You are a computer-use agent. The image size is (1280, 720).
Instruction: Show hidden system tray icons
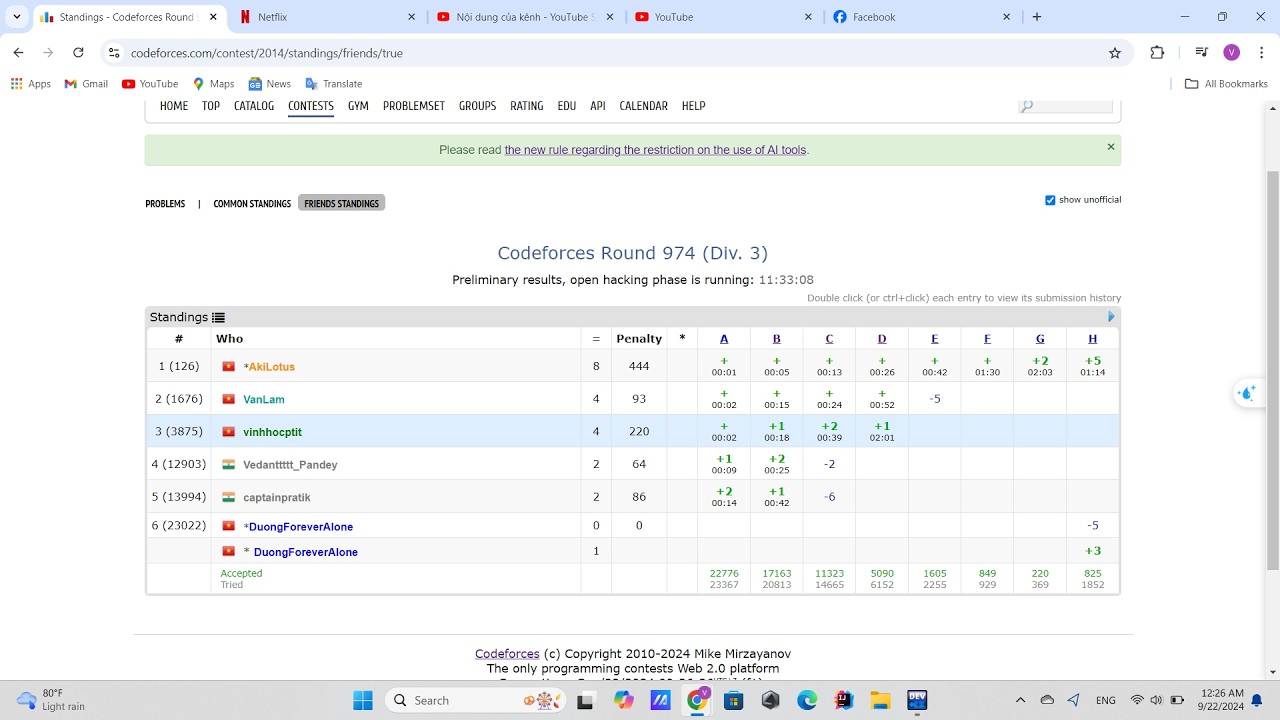[x=1020, y=700]
